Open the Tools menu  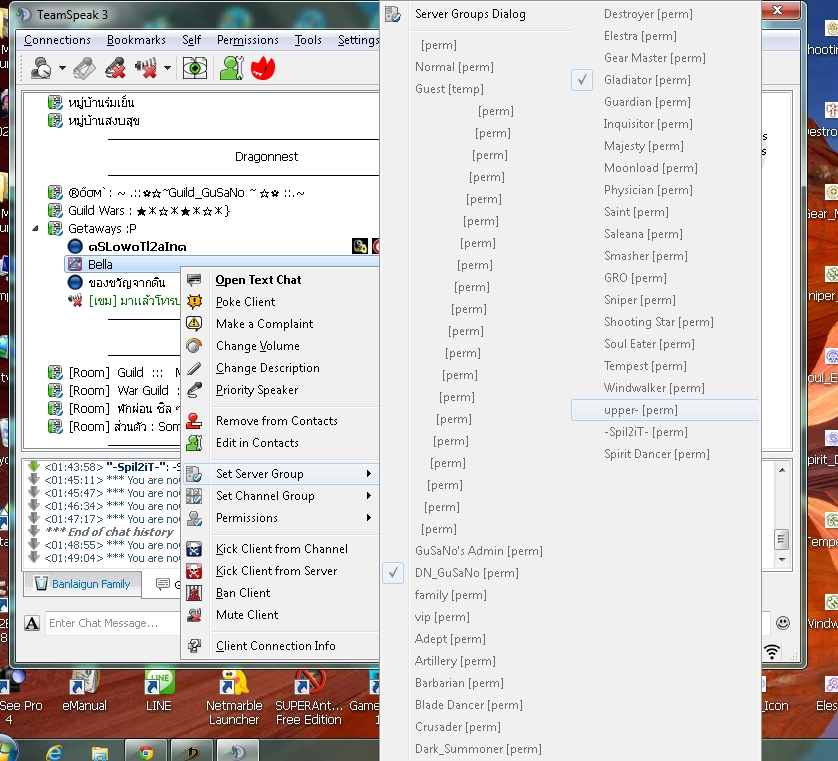[x=308, y=40]
